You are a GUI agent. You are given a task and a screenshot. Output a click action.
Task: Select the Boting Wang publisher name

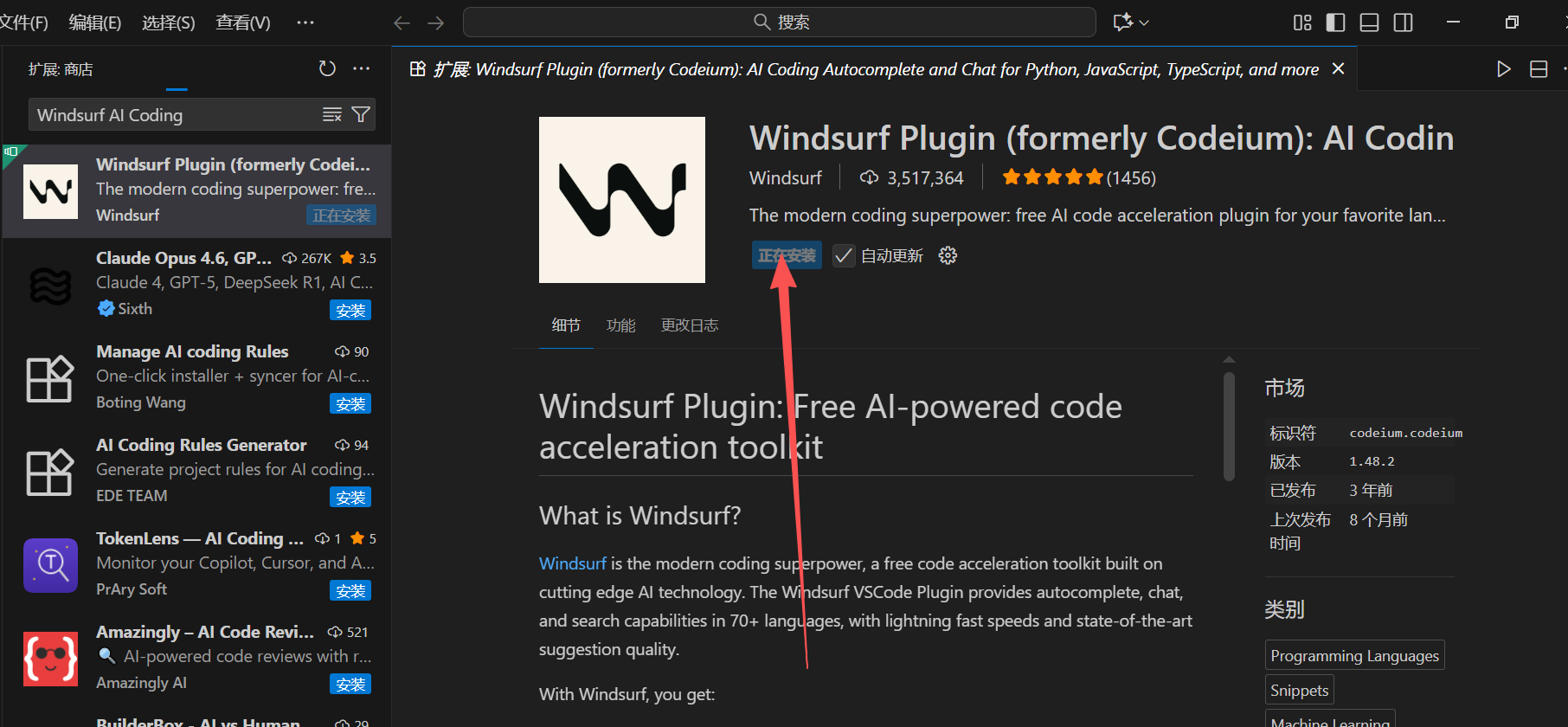(x=141, y=402)
